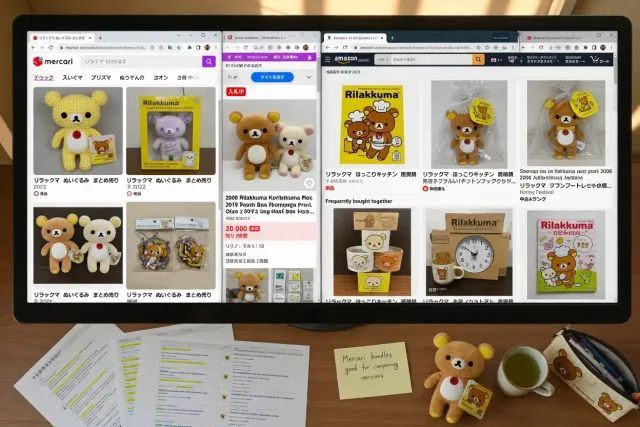The image size is (640, 427).
Task: Click the Mercari logo
Action: (53, 62)
